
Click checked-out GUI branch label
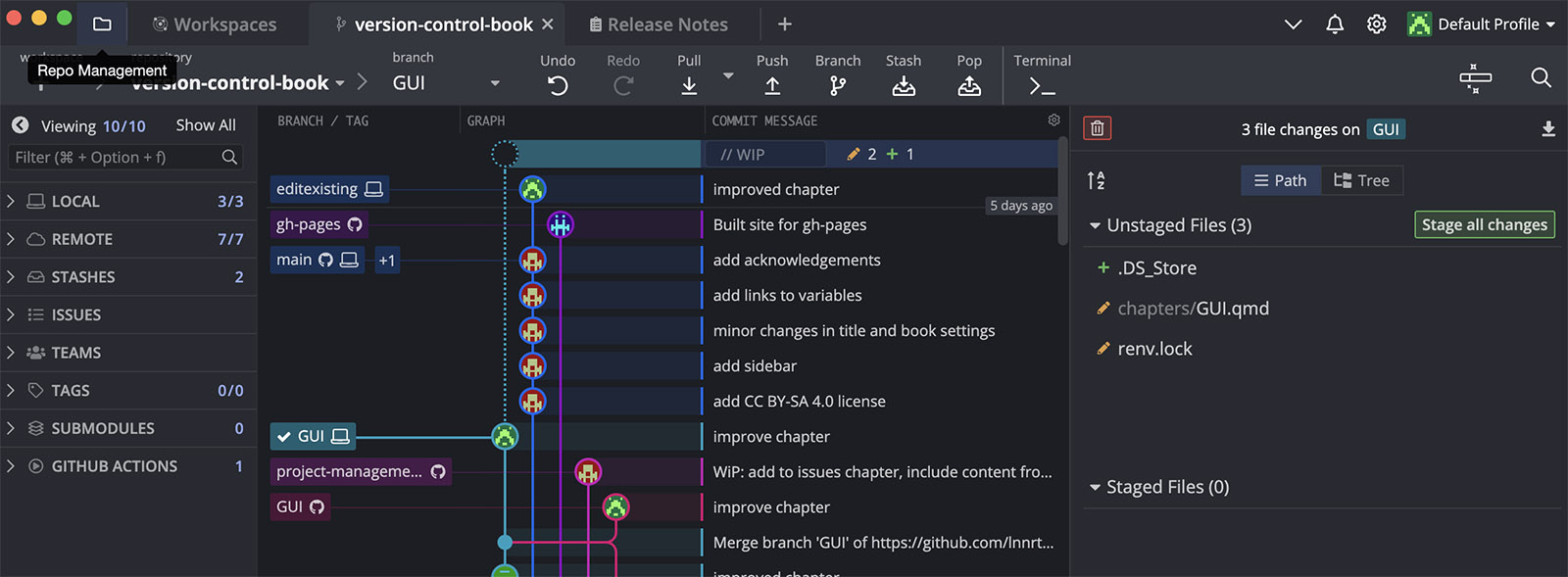pyautogui.click(x=313, y=436)
